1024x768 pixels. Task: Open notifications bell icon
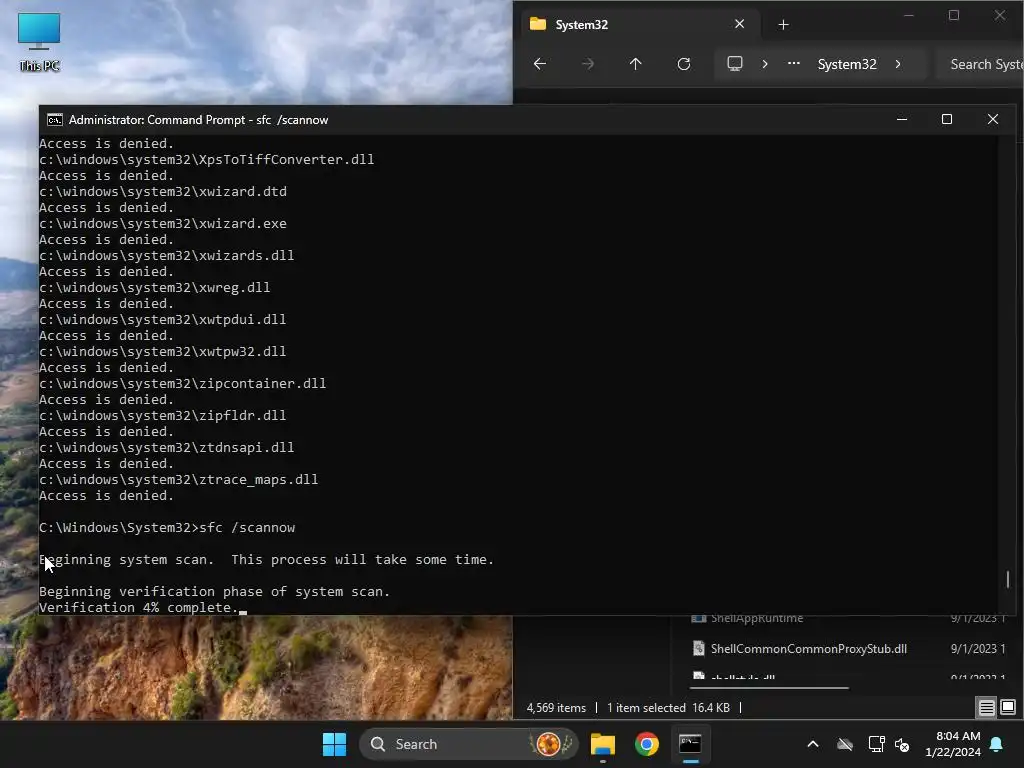[x=997, y=744]
